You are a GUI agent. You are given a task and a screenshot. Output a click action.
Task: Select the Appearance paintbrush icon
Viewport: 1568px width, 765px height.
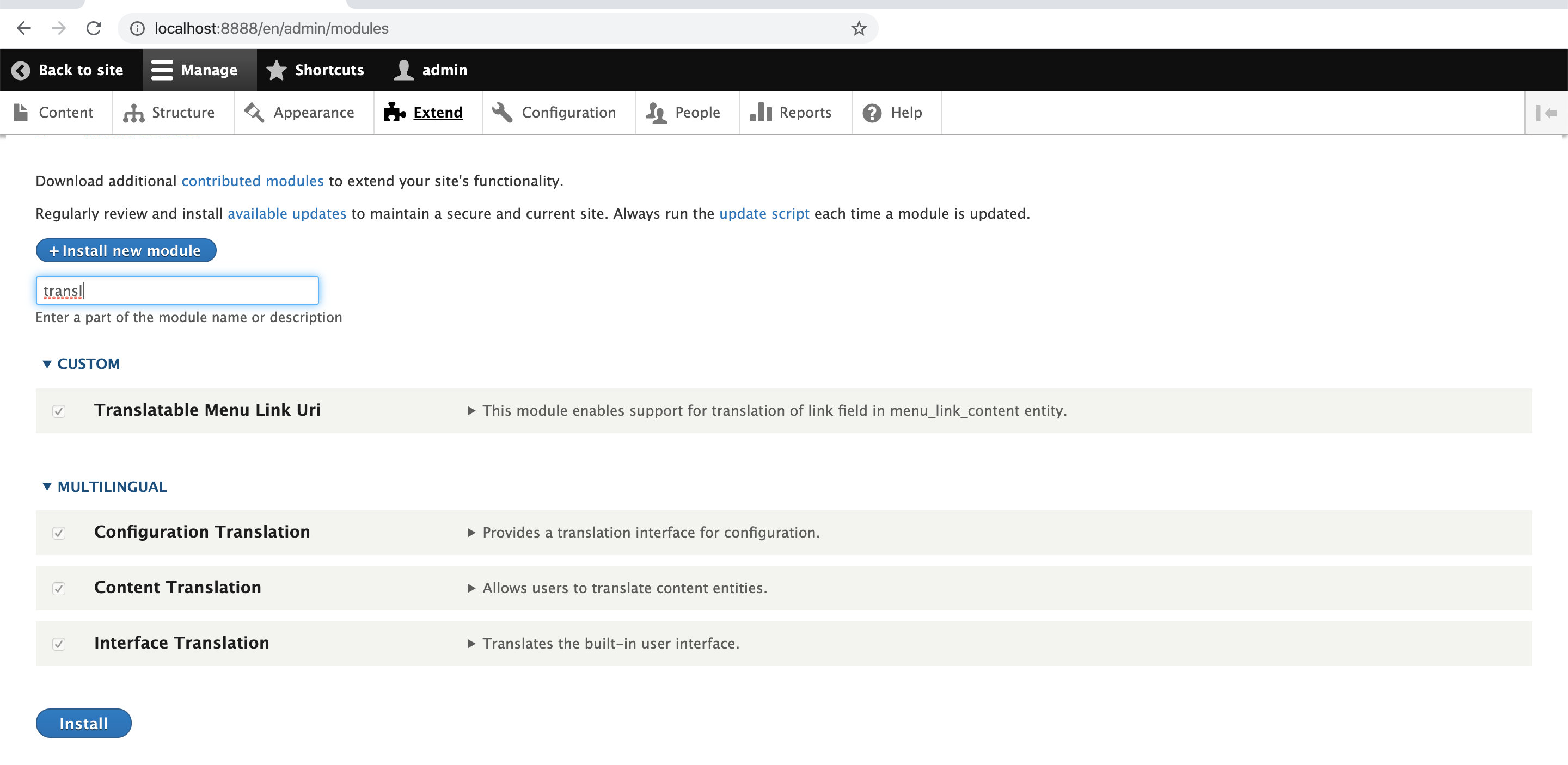pyautogui.click(x=254, y=113)
